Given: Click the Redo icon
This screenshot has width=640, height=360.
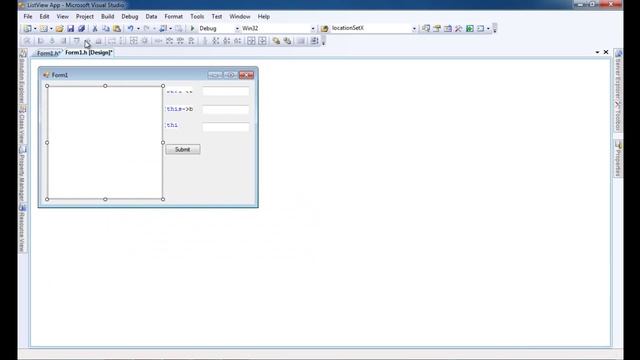Looking at the screenshot, I should point(147,29).
